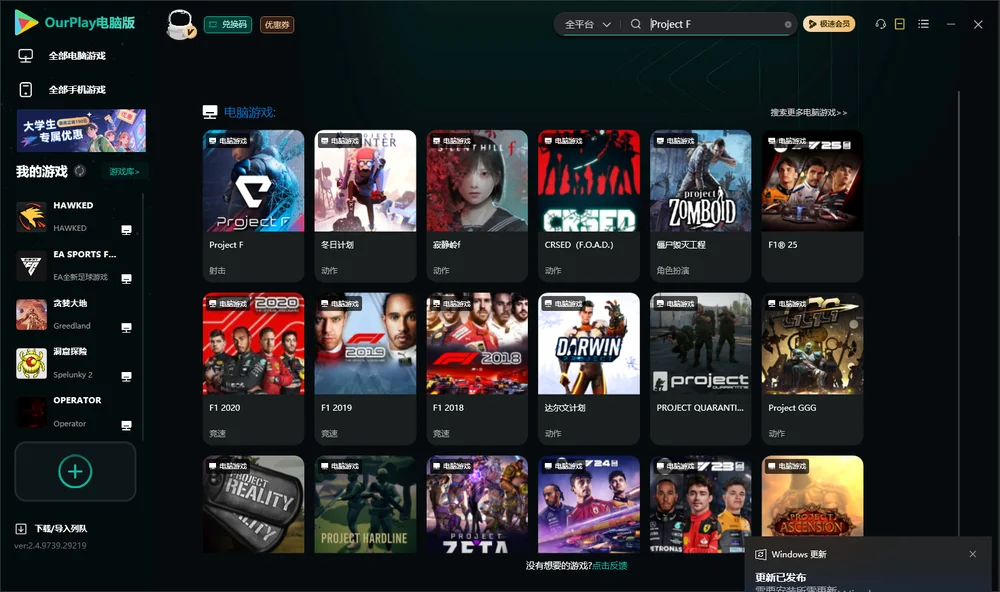This screenshot has width=1000, height=592.
Task: Open the Darwin Project card
Action: point(589,368)
